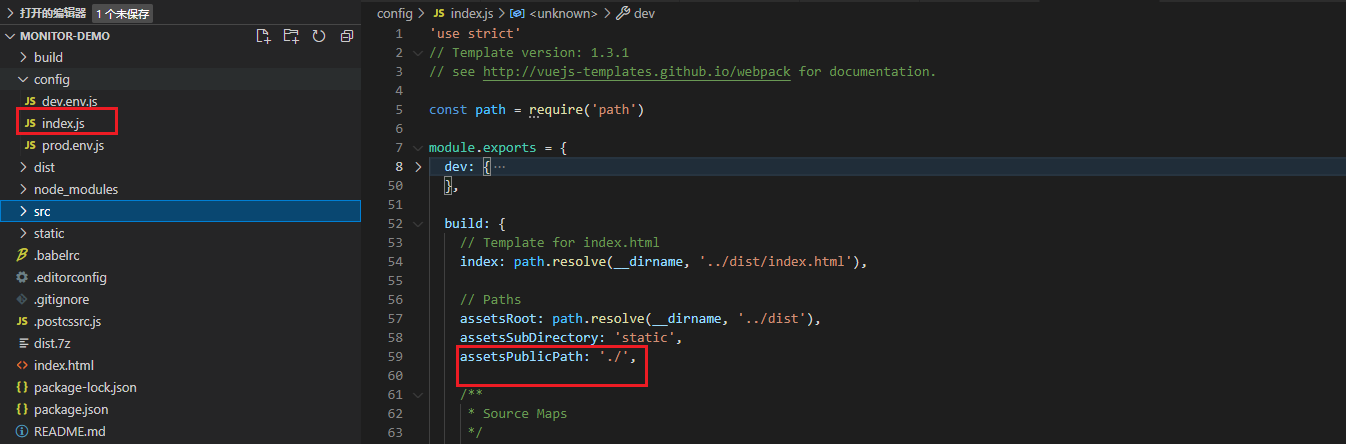Fold the build block at line 52
The image size is (1346, 444).
point(418,224)
